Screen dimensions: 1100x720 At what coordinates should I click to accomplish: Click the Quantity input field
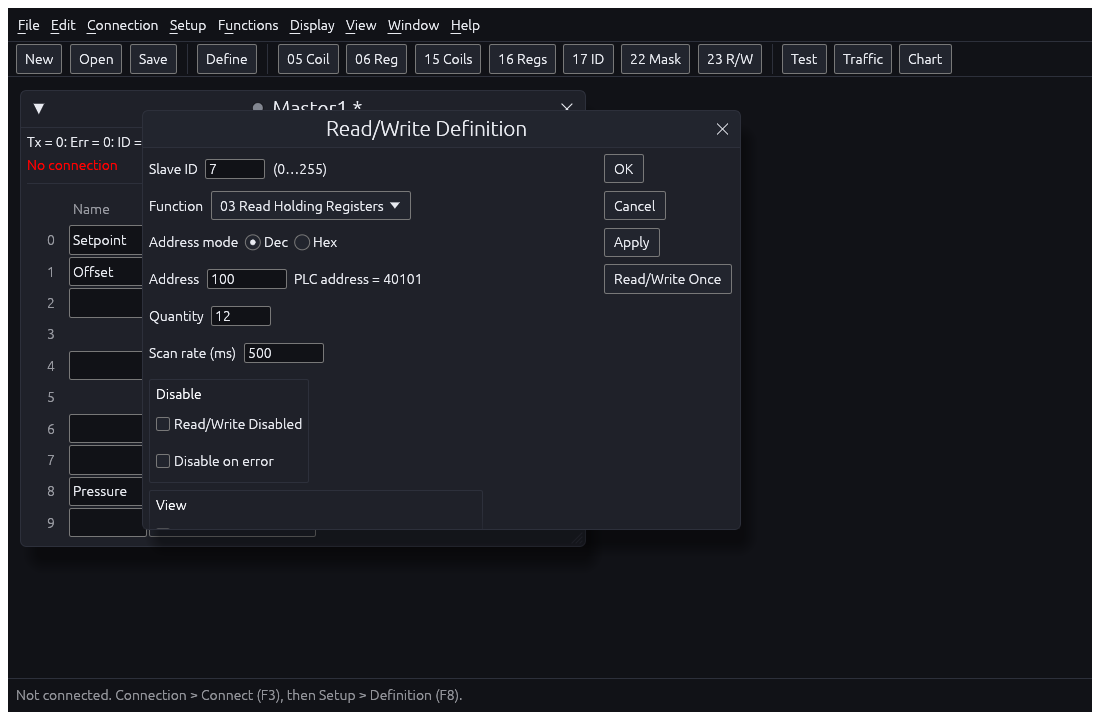[241, 316]
